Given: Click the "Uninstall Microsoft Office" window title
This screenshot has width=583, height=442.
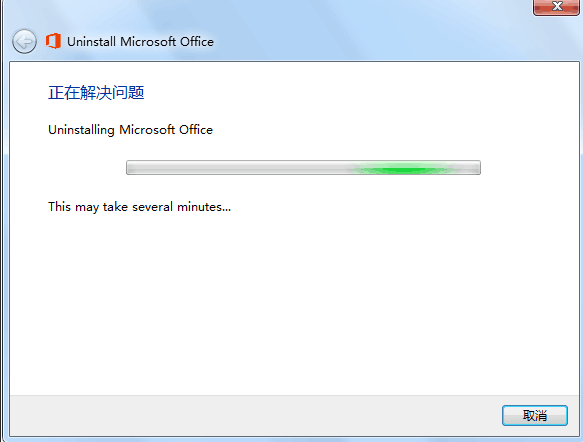Looking at the screenshot, I should click(x=140, y=42).
